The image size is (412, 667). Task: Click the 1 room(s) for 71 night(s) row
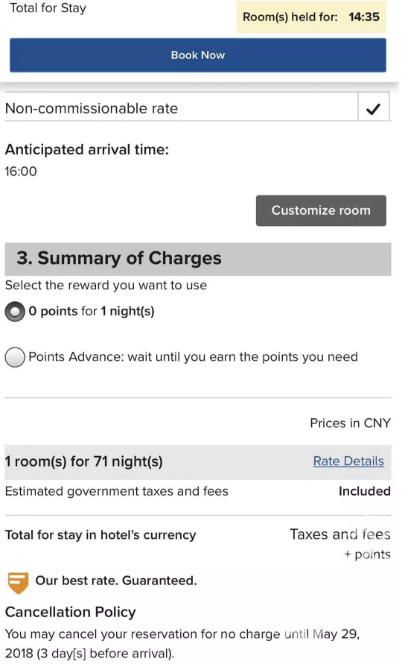198,462
